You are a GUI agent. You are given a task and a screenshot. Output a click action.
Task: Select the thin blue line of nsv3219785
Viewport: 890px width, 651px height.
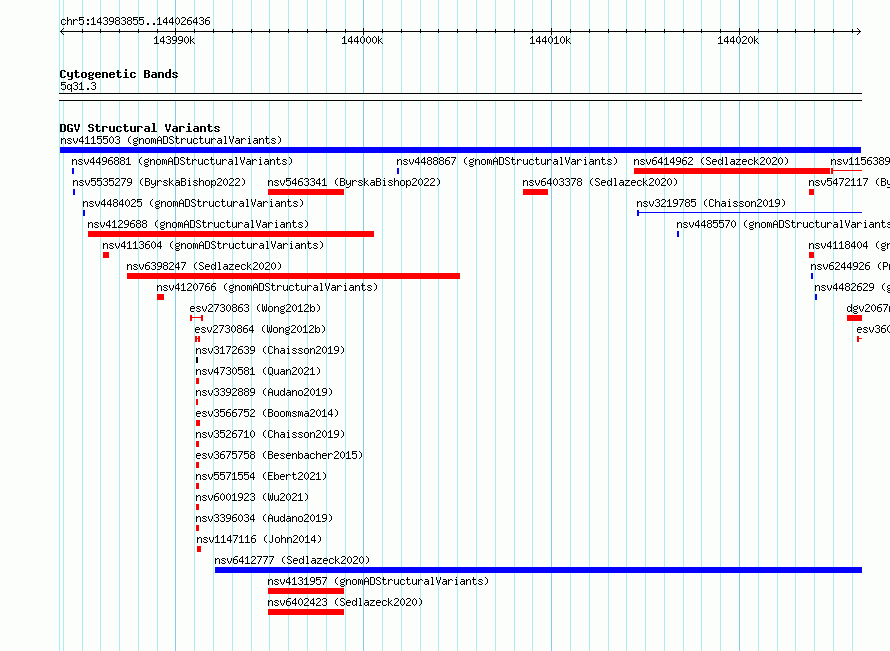click(750, 213)
